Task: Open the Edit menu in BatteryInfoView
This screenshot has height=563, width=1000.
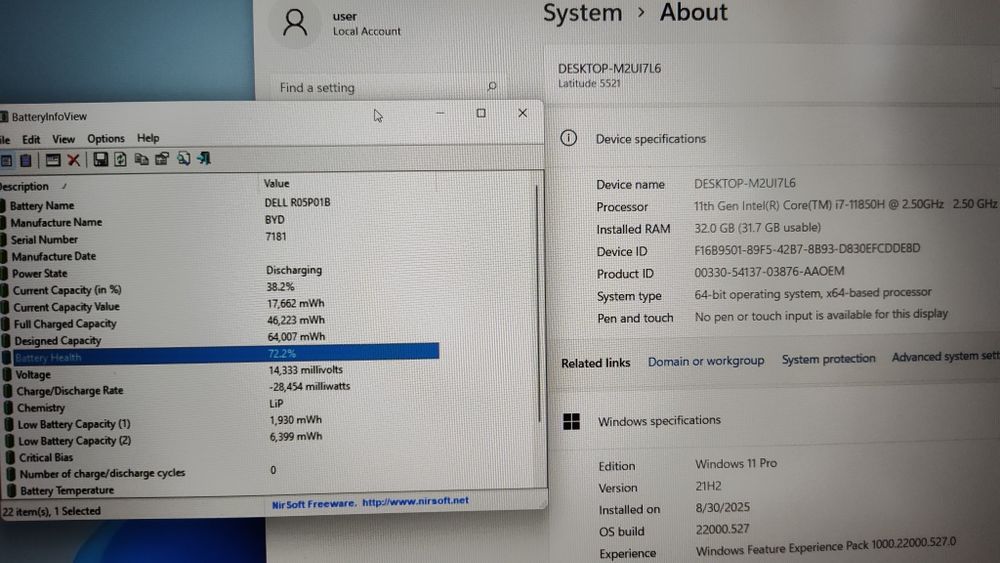Action: tap(31, 139)
